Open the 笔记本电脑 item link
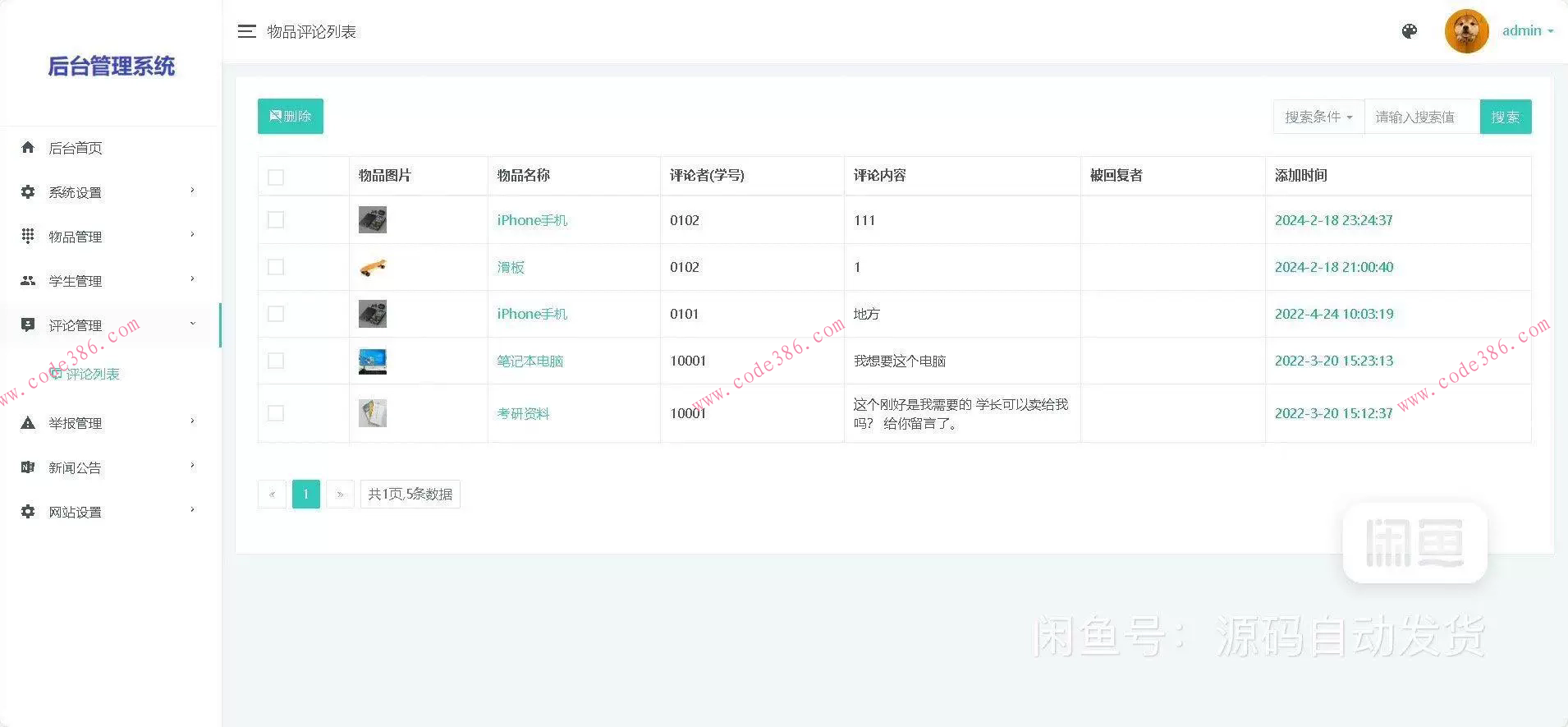 click(x=530, y=361)
